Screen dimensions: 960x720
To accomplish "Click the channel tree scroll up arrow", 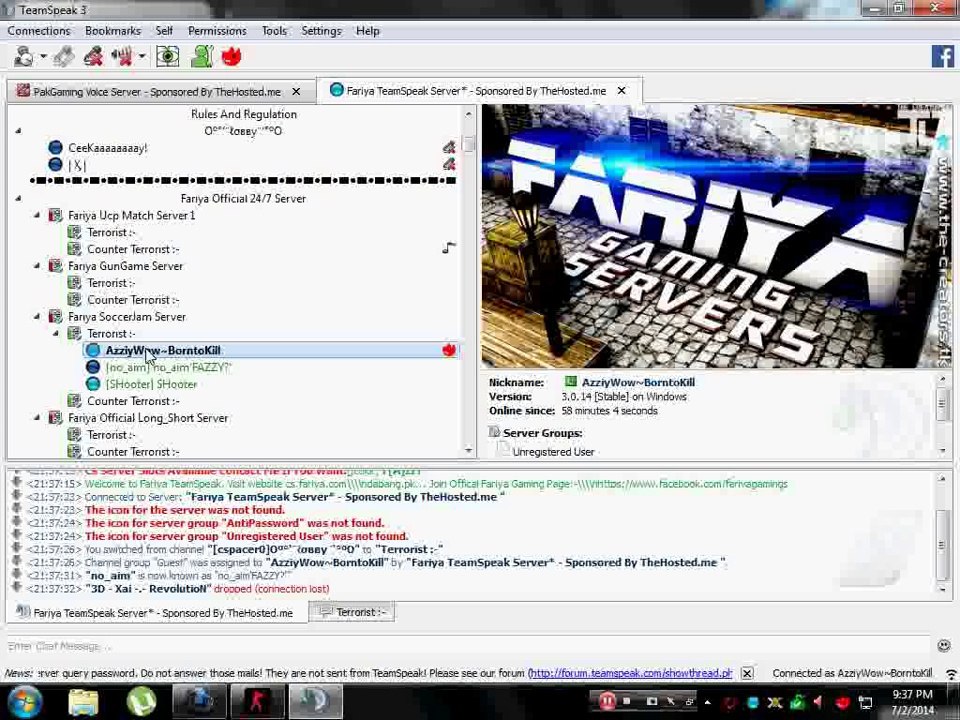I will coord(468,114).
